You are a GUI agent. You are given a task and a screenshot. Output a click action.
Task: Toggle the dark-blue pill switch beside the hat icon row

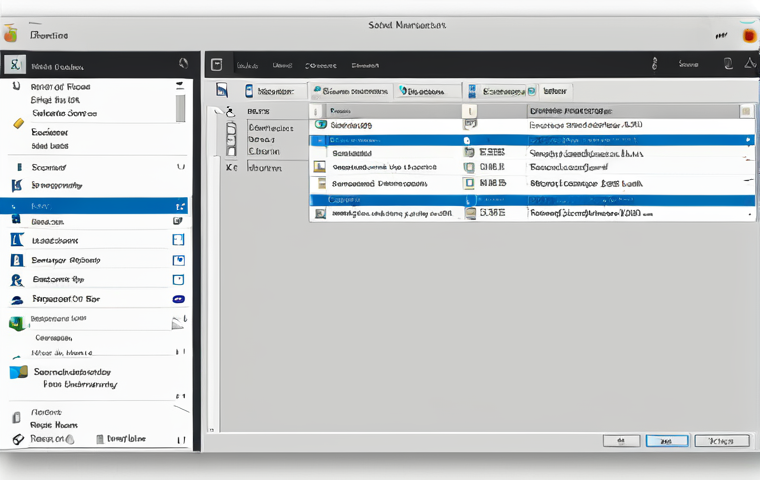(x=178, y=299)
